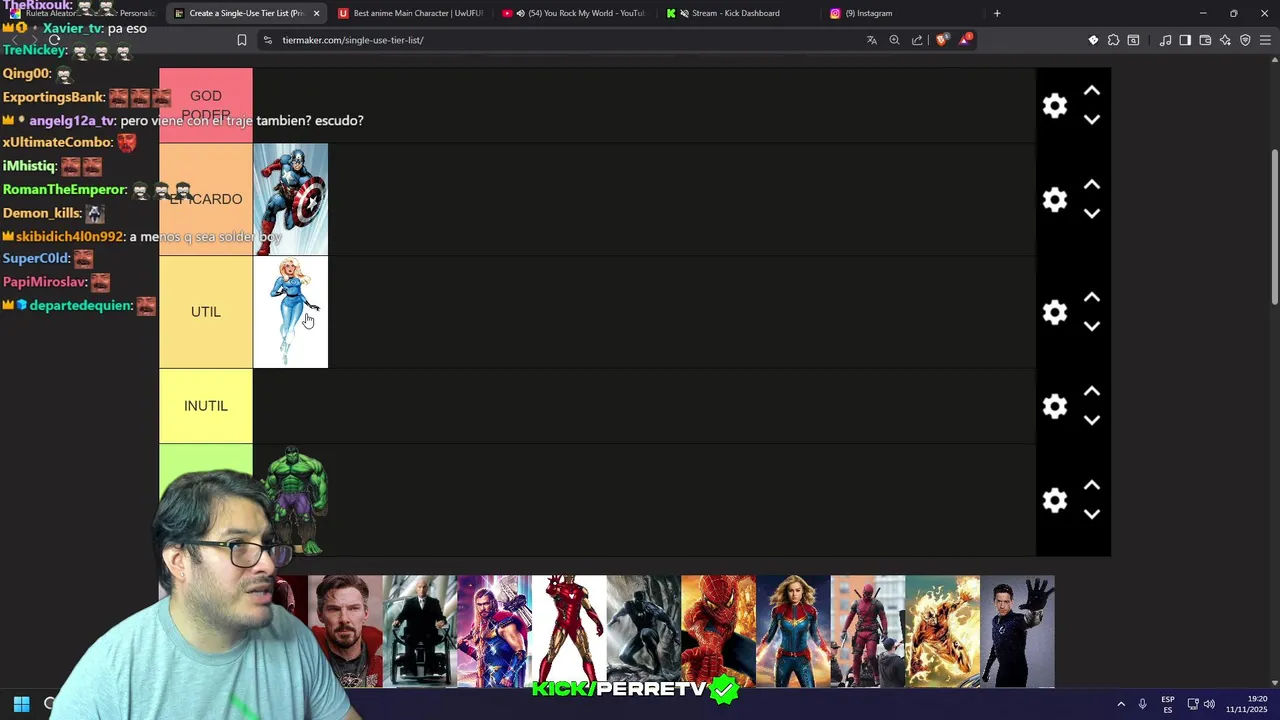Open the Leo AI sparkle icon
The height and width of the screenshot is (720, 1280).
1225,40
